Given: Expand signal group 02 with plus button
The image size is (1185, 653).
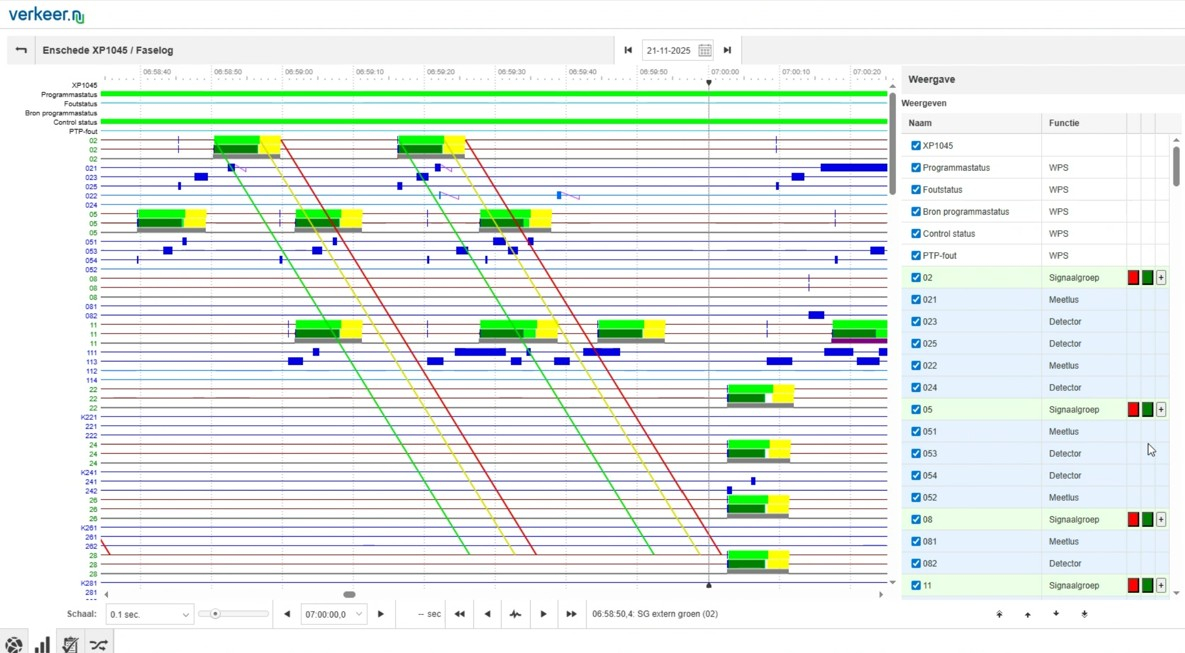Looking at the screenshot, I should 1161,278.
